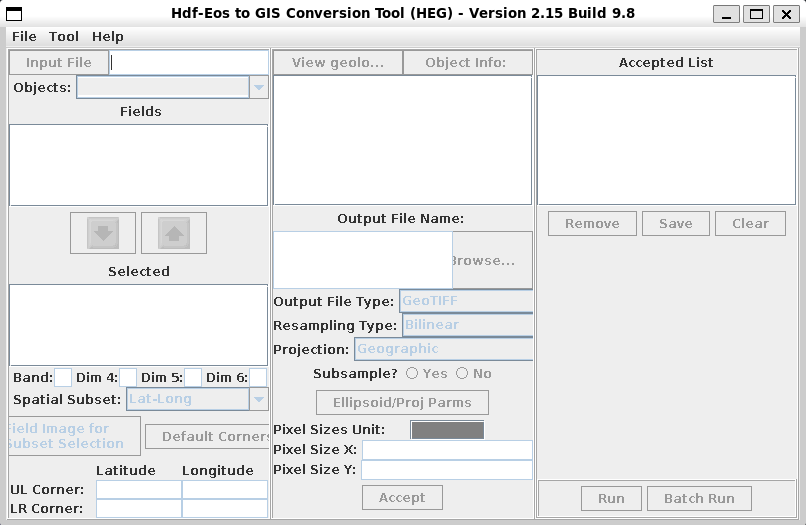
Task: Click the Pixel Size X field
Action: (447, 450)
